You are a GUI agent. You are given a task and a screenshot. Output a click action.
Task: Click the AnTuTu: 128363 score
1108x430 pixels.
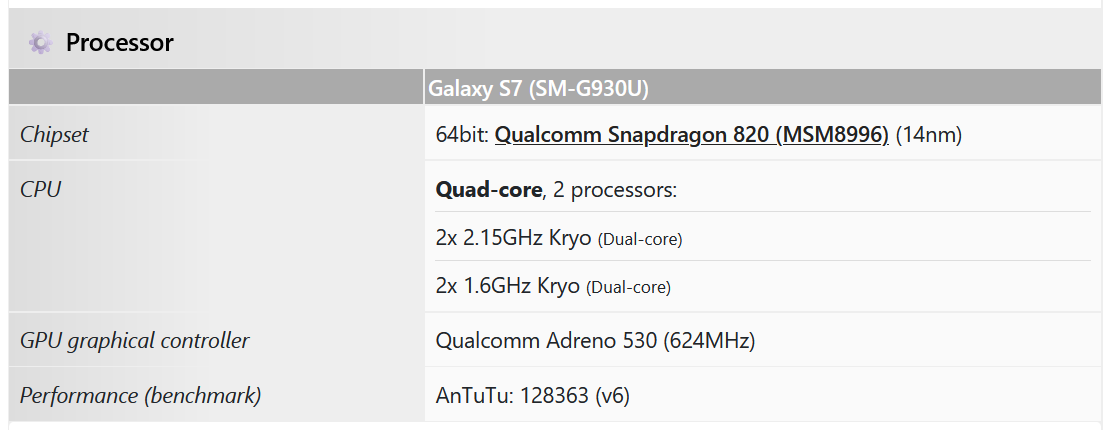[512, 395]
